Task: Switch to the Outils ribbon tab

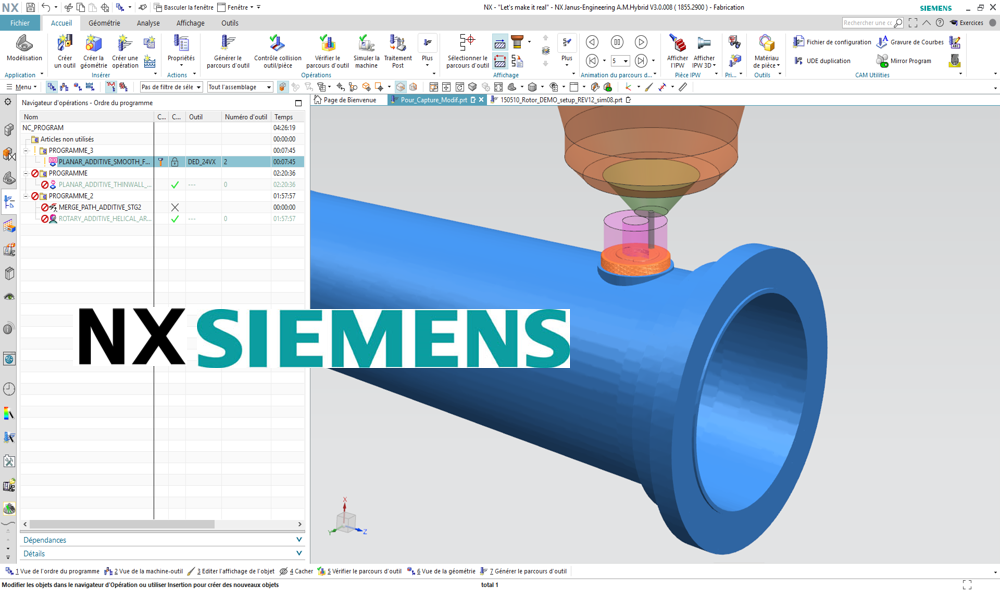Action: click(x=230, y=23)
